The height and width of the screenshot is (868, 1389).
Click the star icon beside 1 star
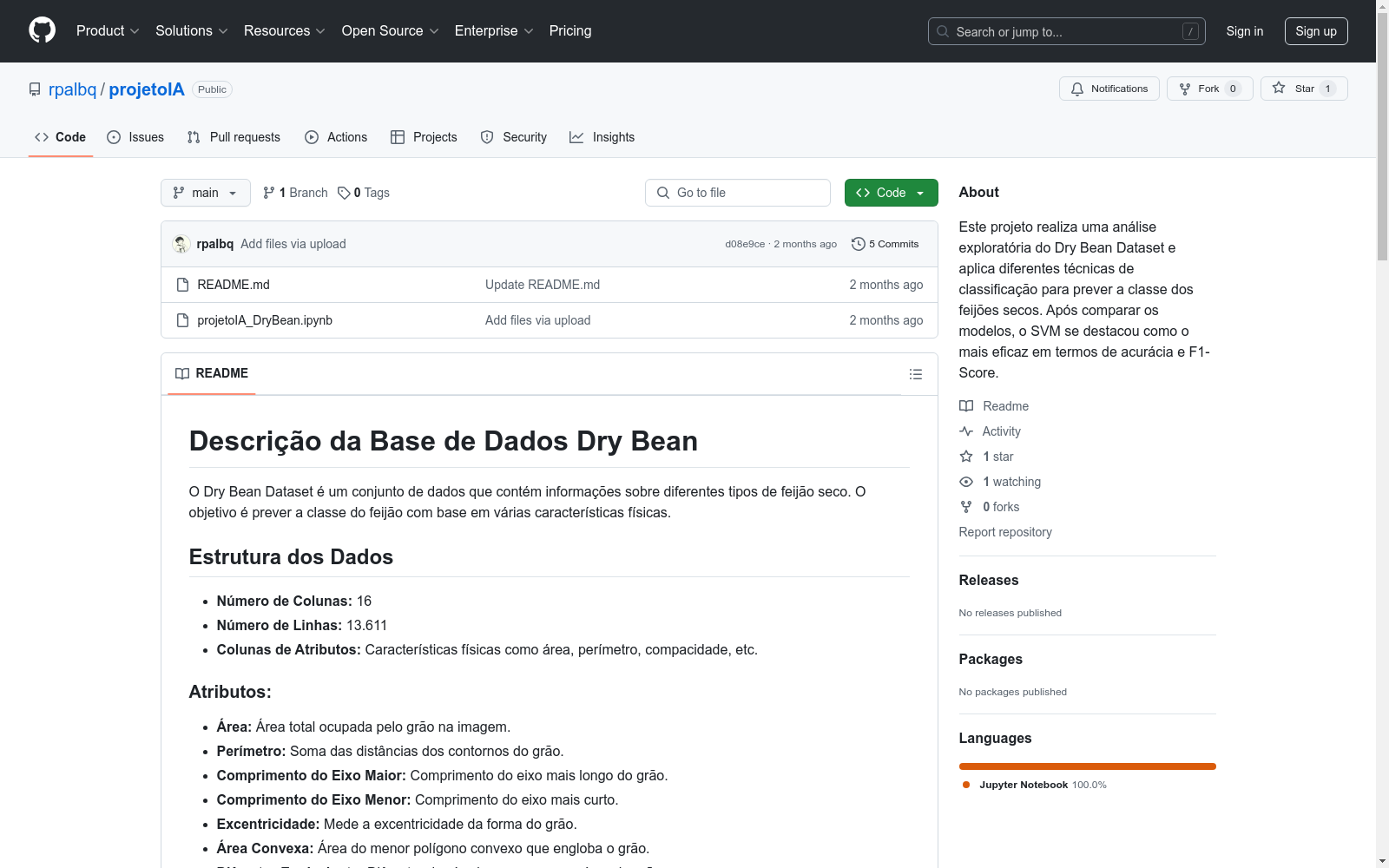(966, 457)
